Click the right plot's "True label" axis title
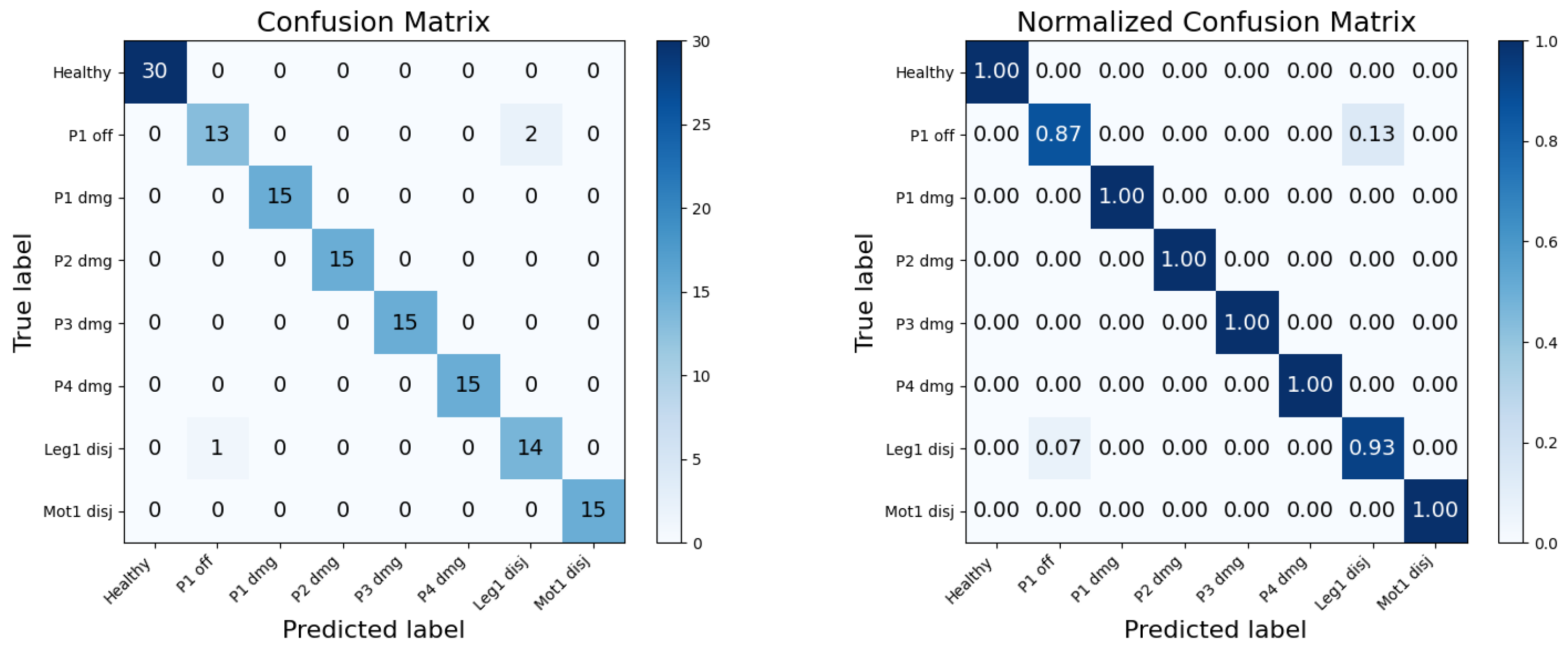 [864, 292]
